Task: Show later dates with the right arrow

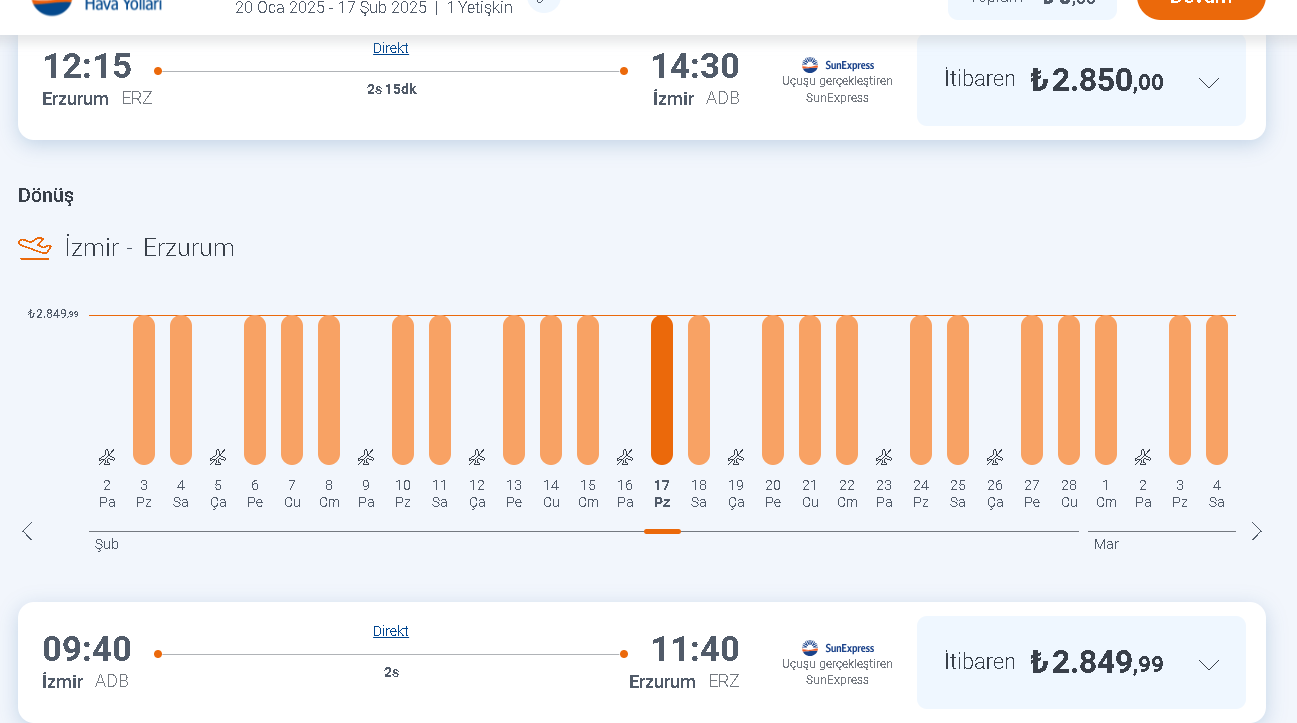Action: (1257, 532)
